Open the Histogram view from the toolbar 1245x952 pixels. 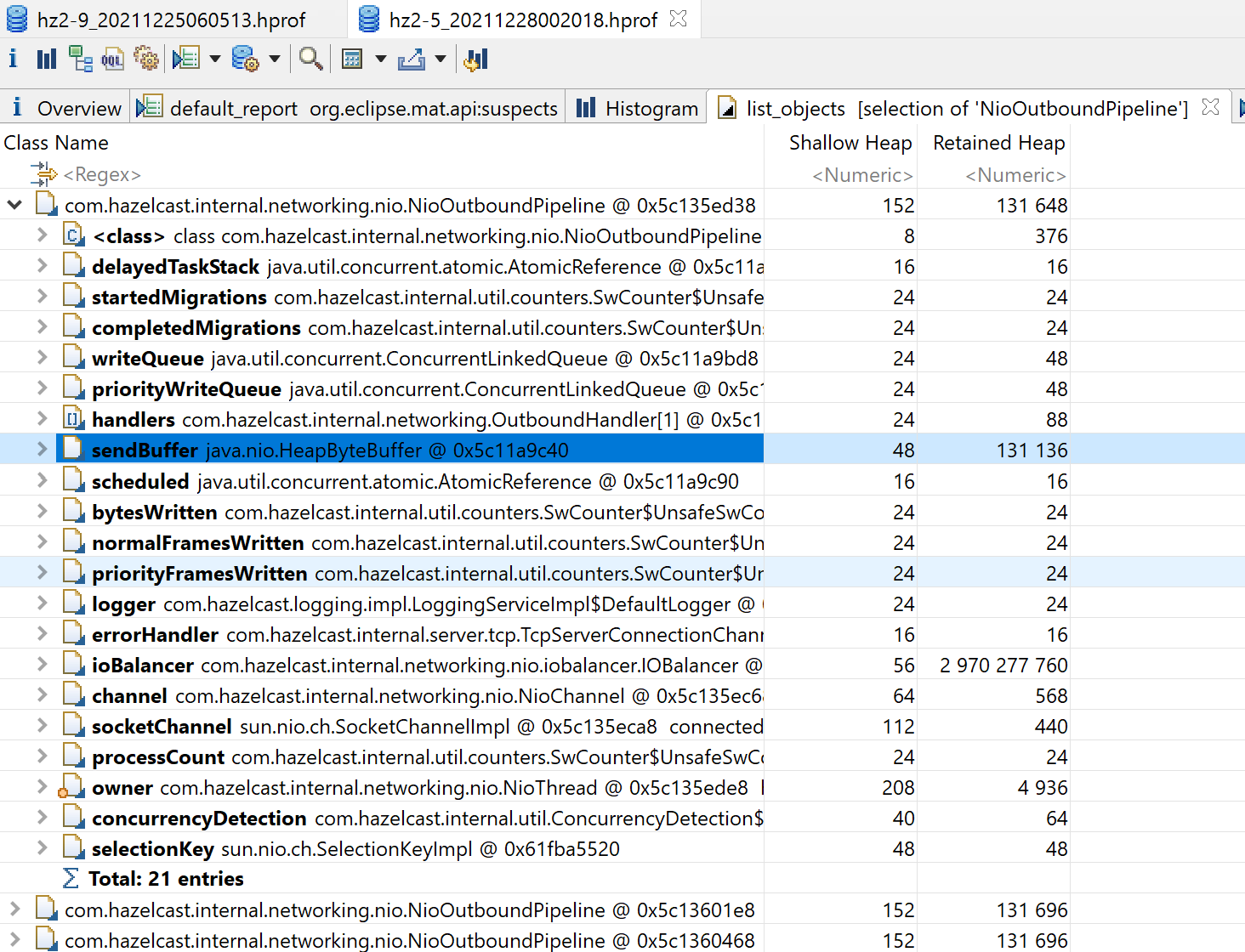click(x=46, y=58)
